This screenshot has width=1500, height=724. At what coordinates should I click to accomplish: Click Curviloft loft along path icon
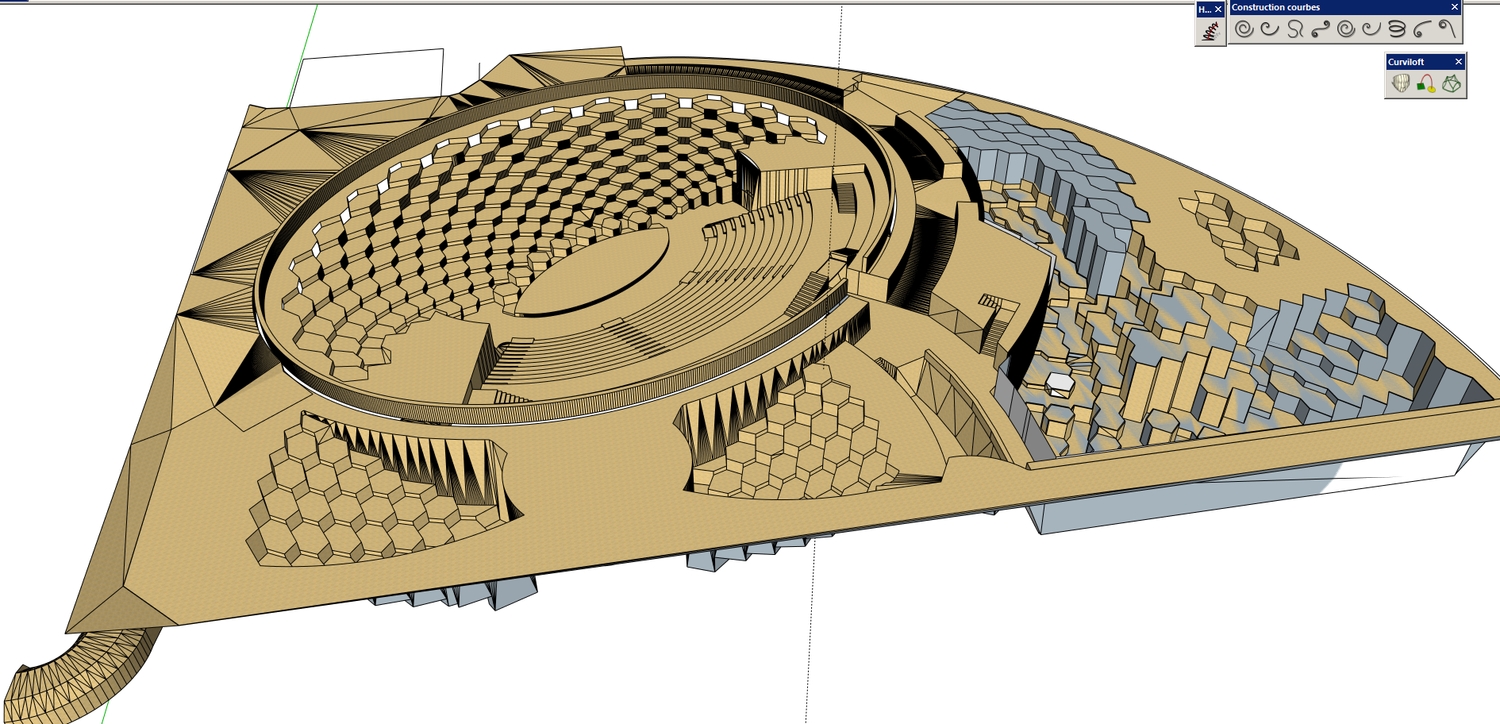click(x=1427, y=84)
